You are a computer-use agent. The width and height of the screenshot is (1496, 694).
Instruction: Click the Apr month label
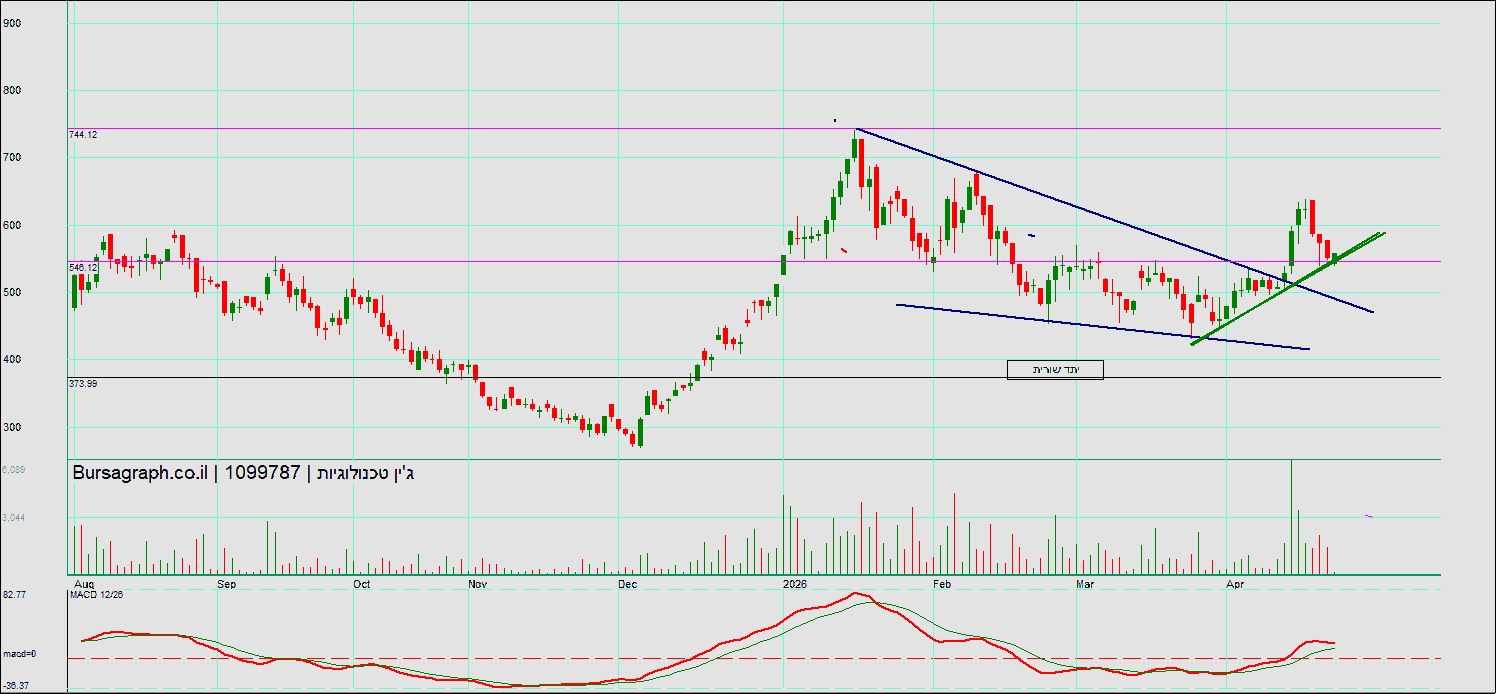point(1235,583)
